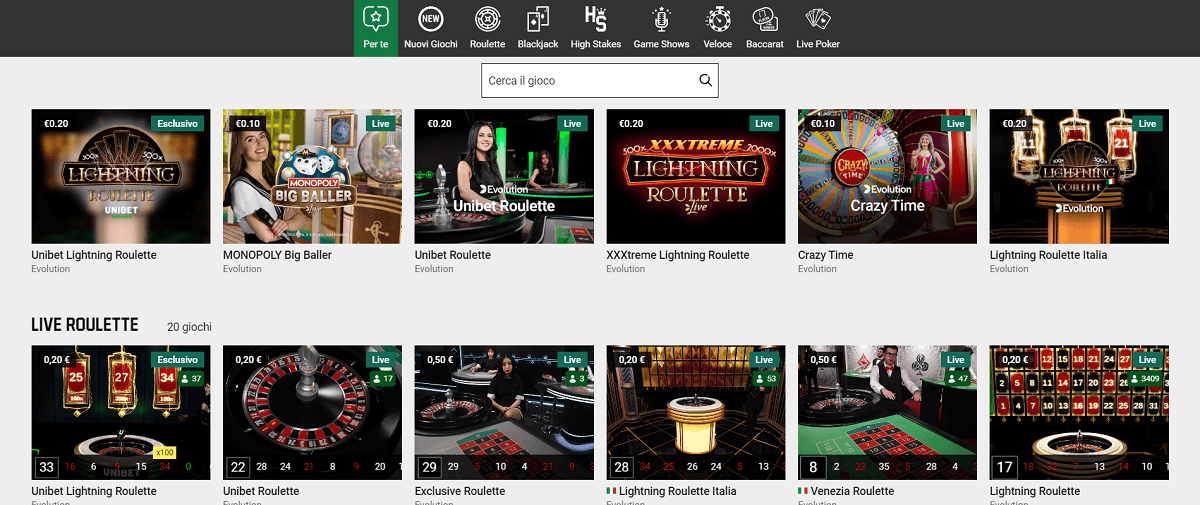Click the LIVE ROULETTE section heading
The width and height of the screenshot is (1200, 505).
click(x=85, y=325)
